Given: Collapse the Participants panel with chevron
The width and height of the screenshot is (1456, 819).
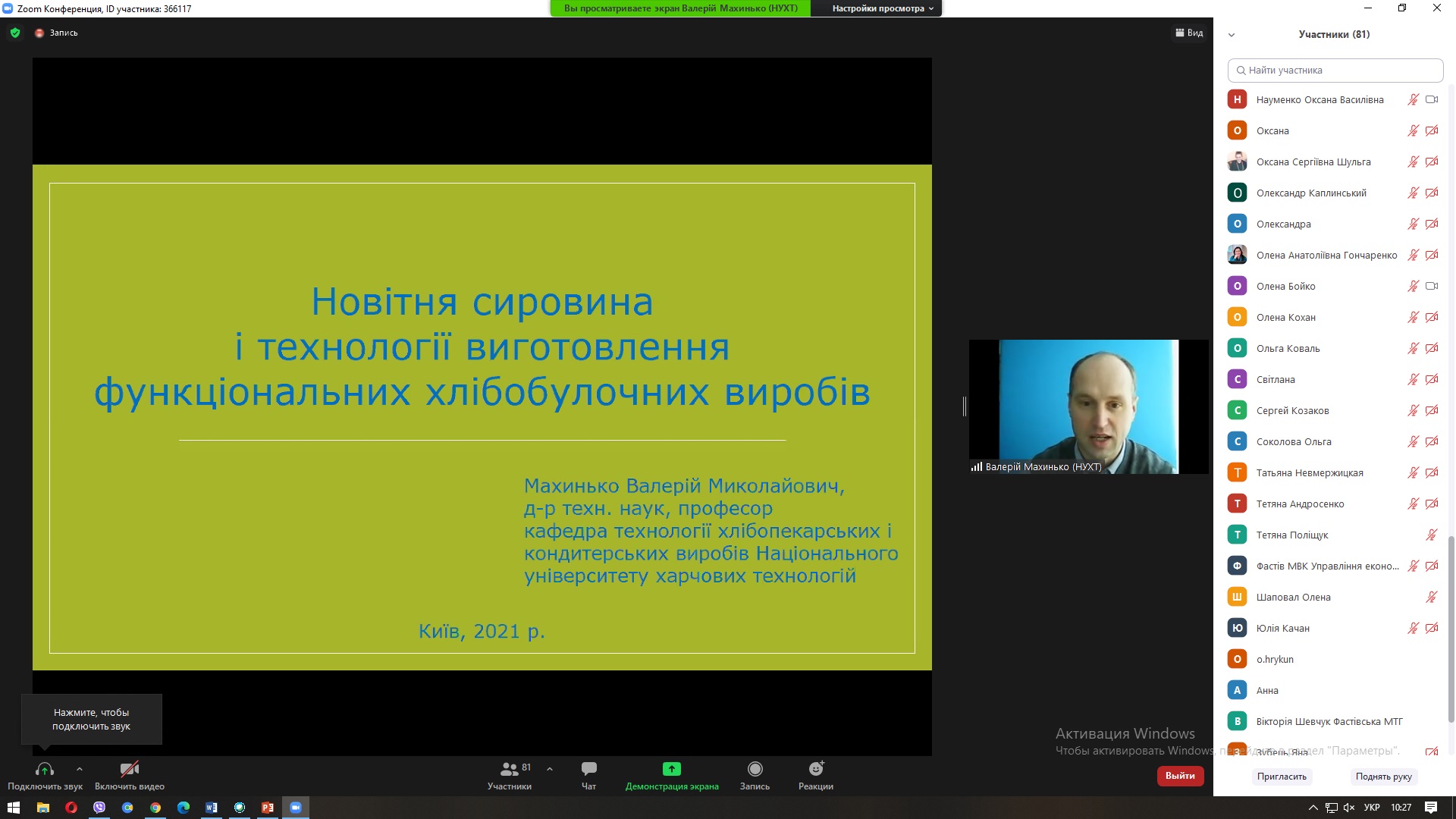Looking at the screenshot, I should (1232, 35).
